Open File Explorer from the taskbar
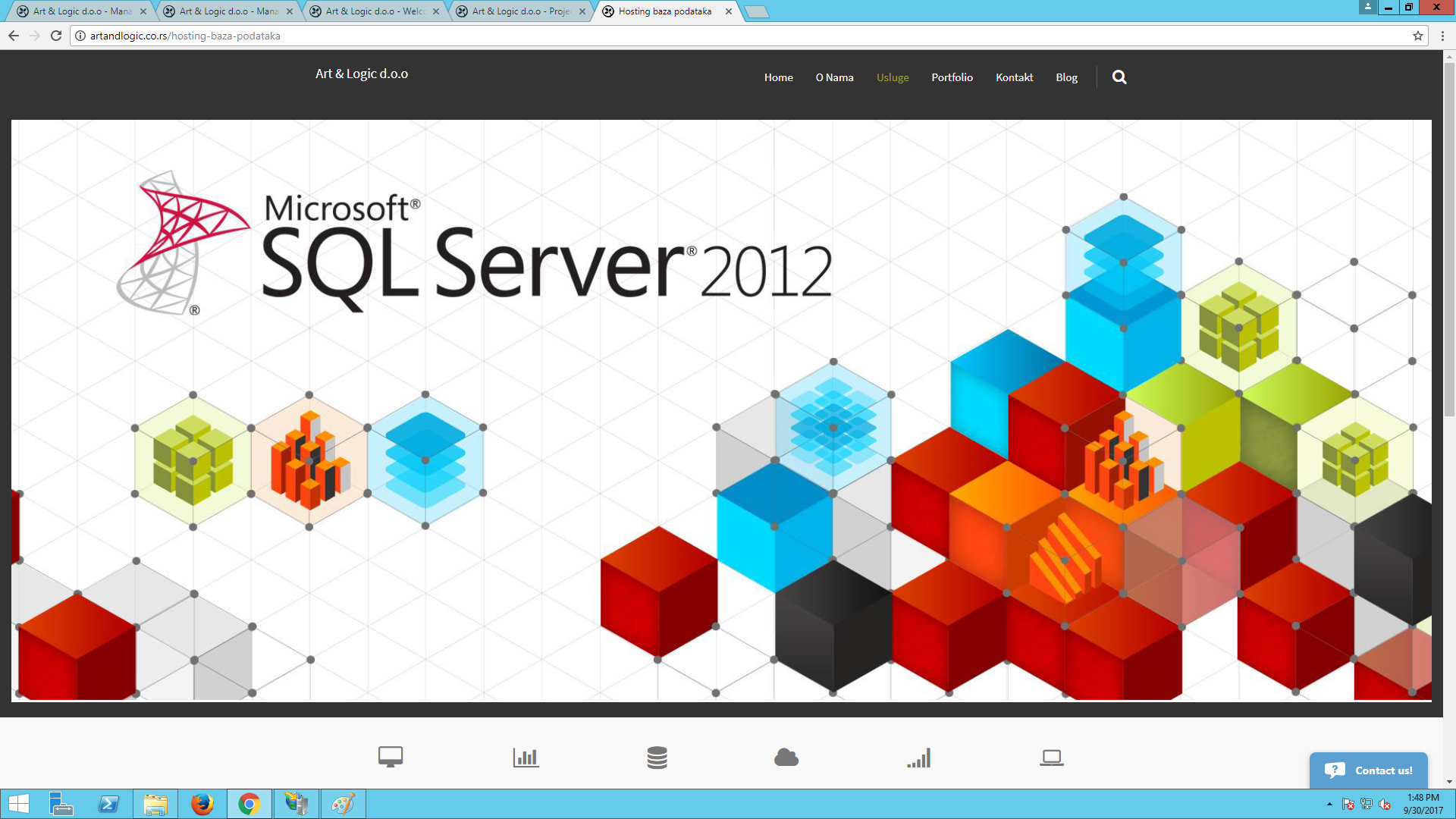Image resolution: width=1456 pixels, height=819 pixels. pyautogui.click(x=155, y=804)
